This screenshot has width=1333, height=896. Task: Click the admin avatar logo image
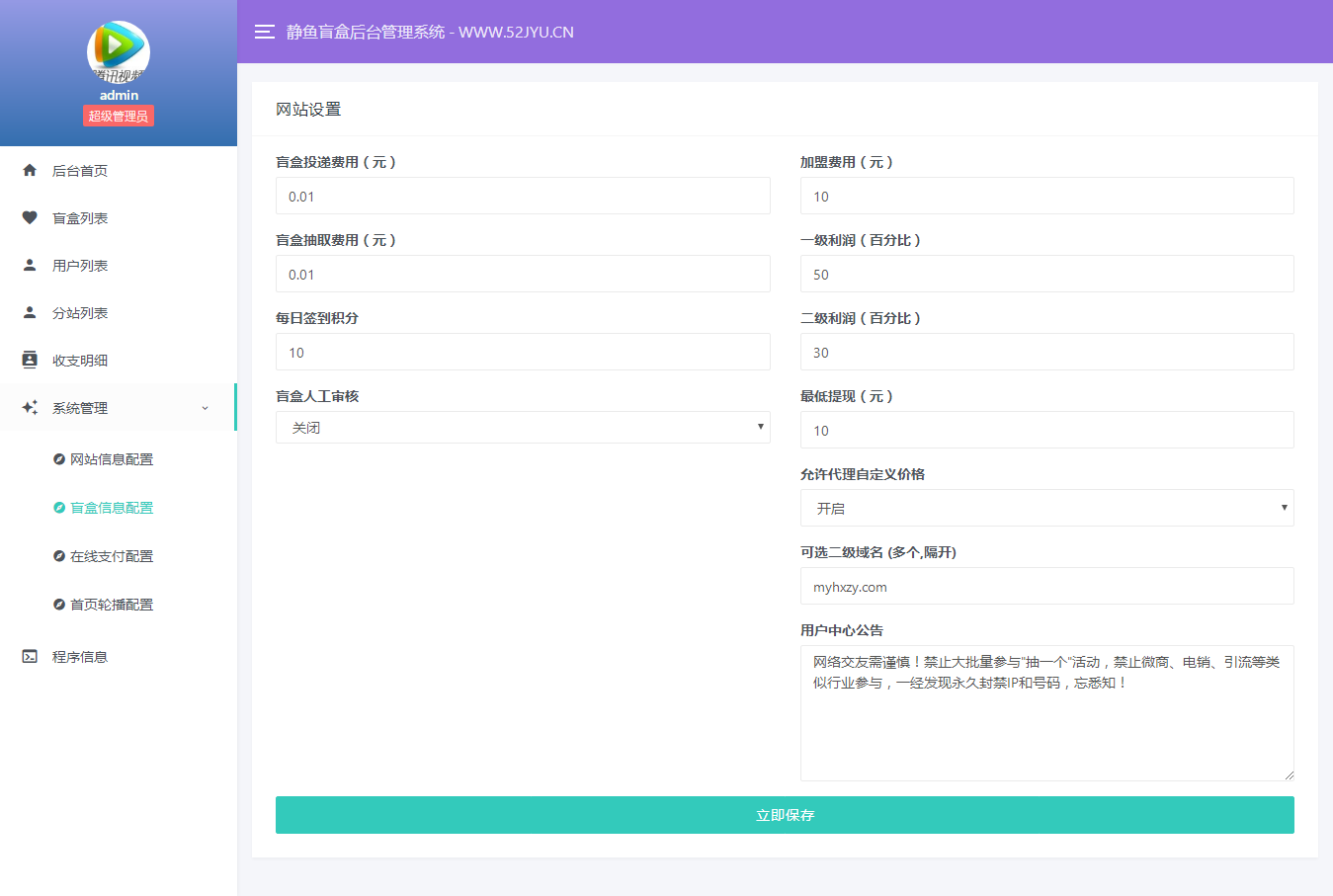[119, 51]
